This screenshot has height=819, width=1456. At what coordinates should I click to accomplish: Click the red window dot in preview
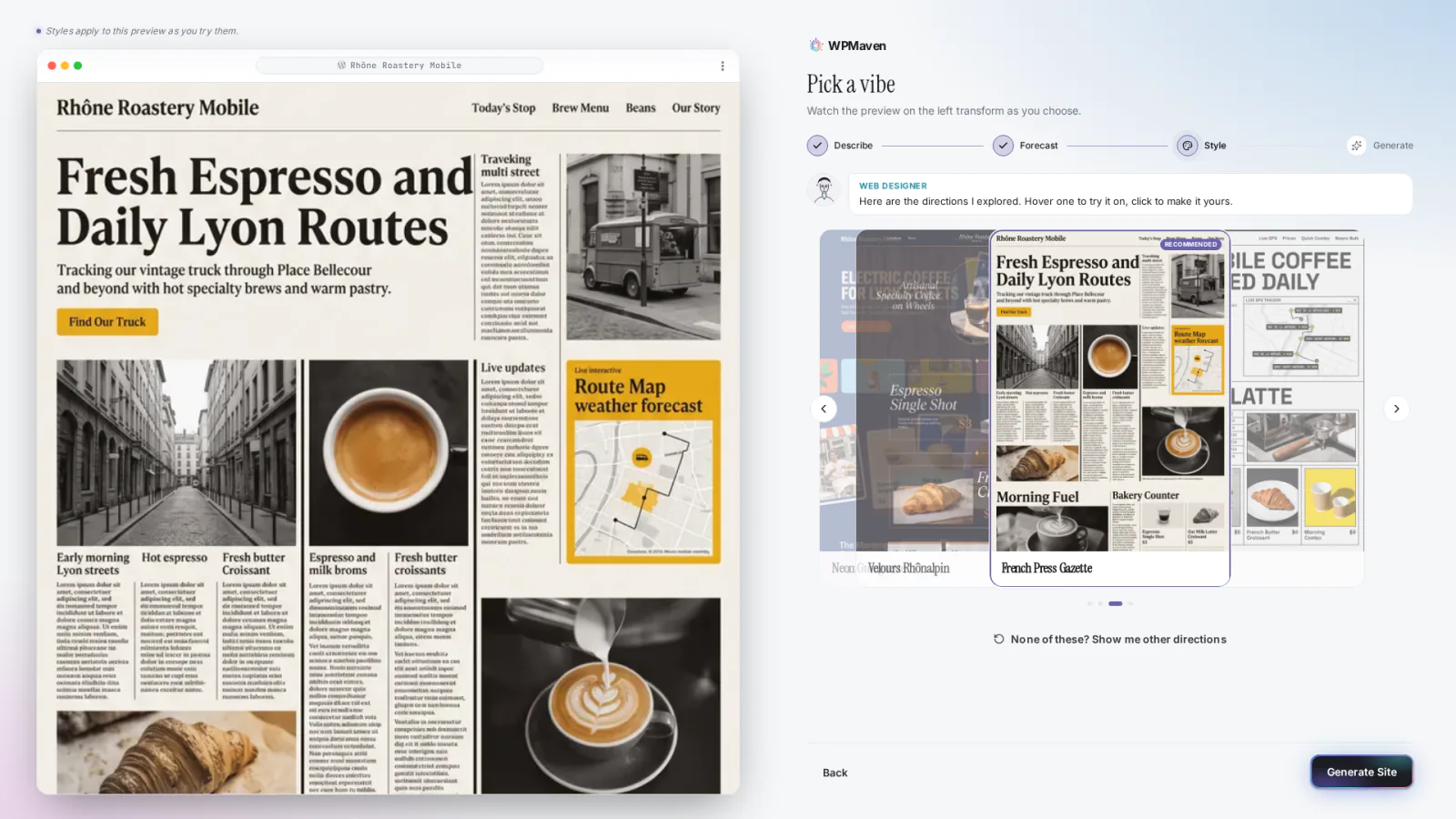tap(52, 66)
